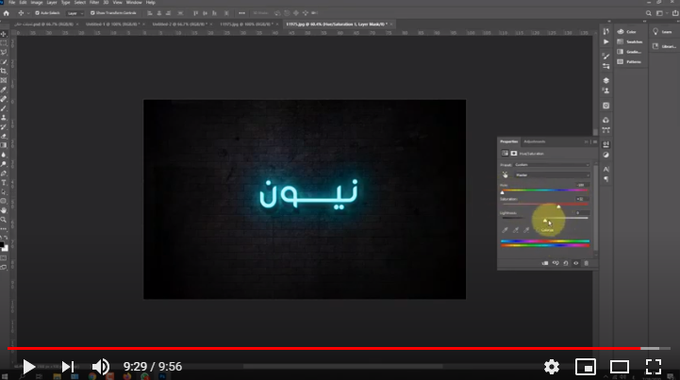Open the Auto-Select Layer dropdown

pos(75,13)
